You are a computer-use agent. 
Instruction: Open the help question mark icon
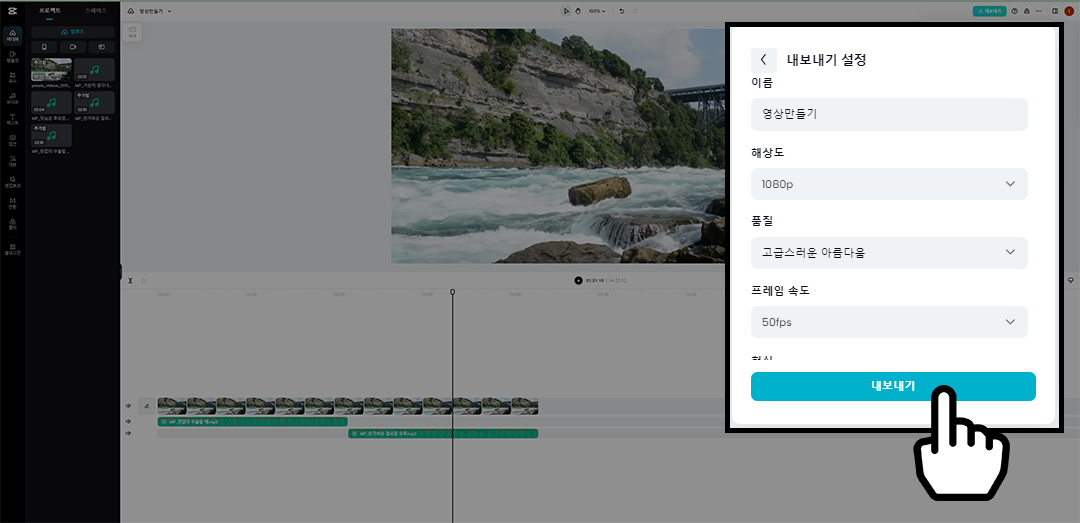tap(1014, 11)
